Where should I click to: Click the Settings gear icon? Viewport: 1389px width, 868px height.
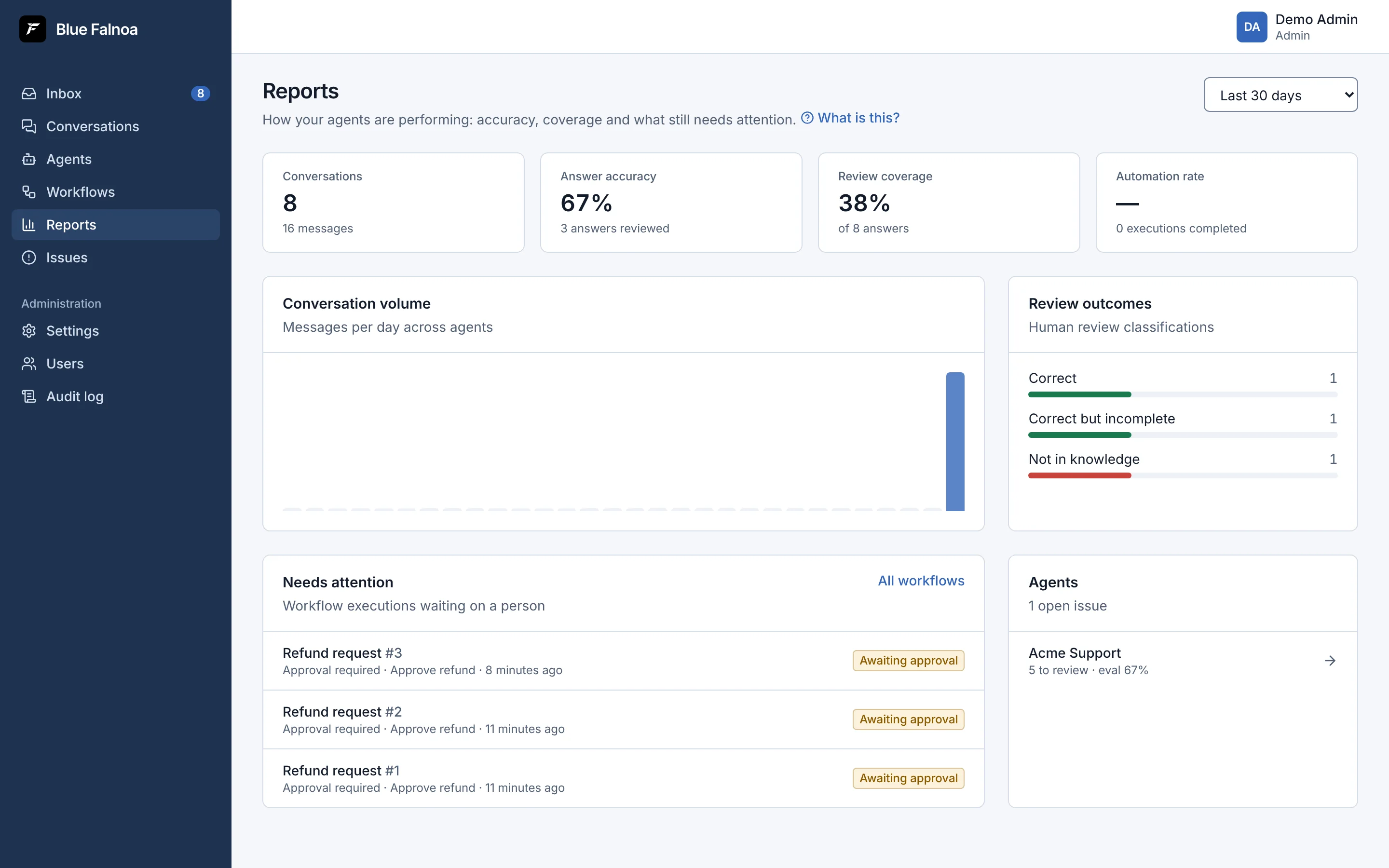coord(29,331)
